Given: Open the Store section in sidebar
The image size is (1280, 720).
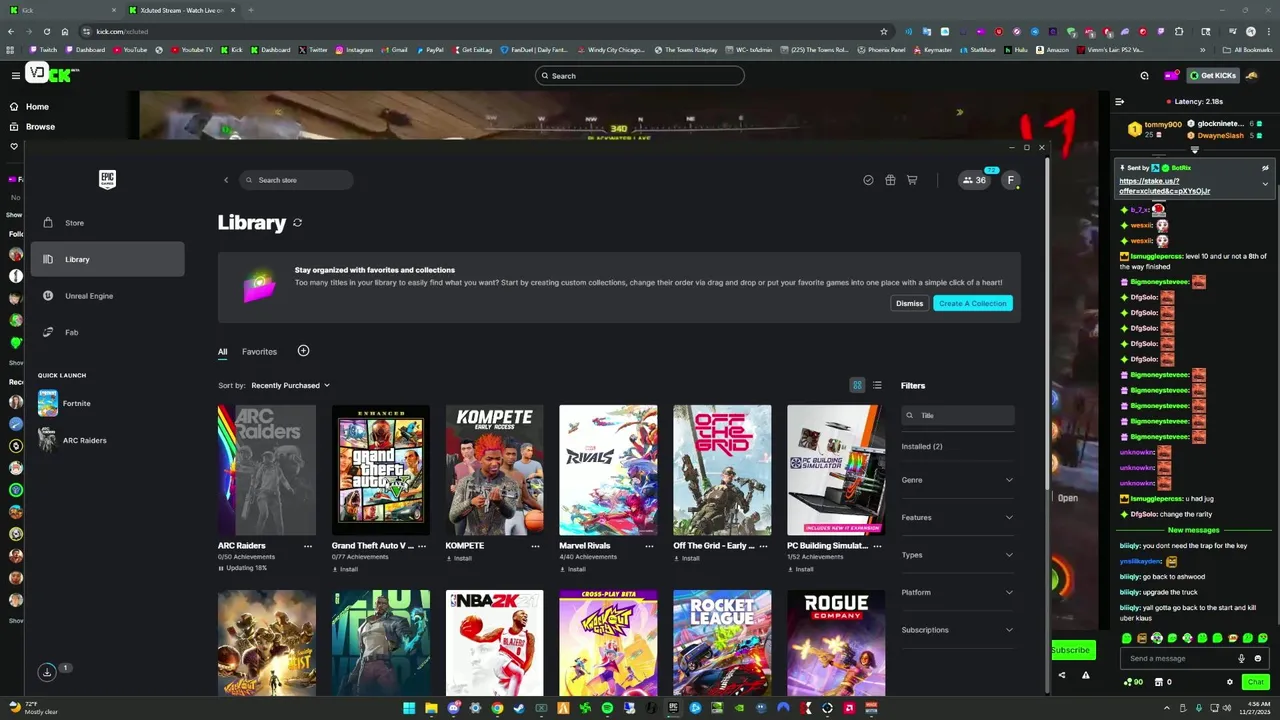Looking at the screenshot, I should tap(107, 223).
